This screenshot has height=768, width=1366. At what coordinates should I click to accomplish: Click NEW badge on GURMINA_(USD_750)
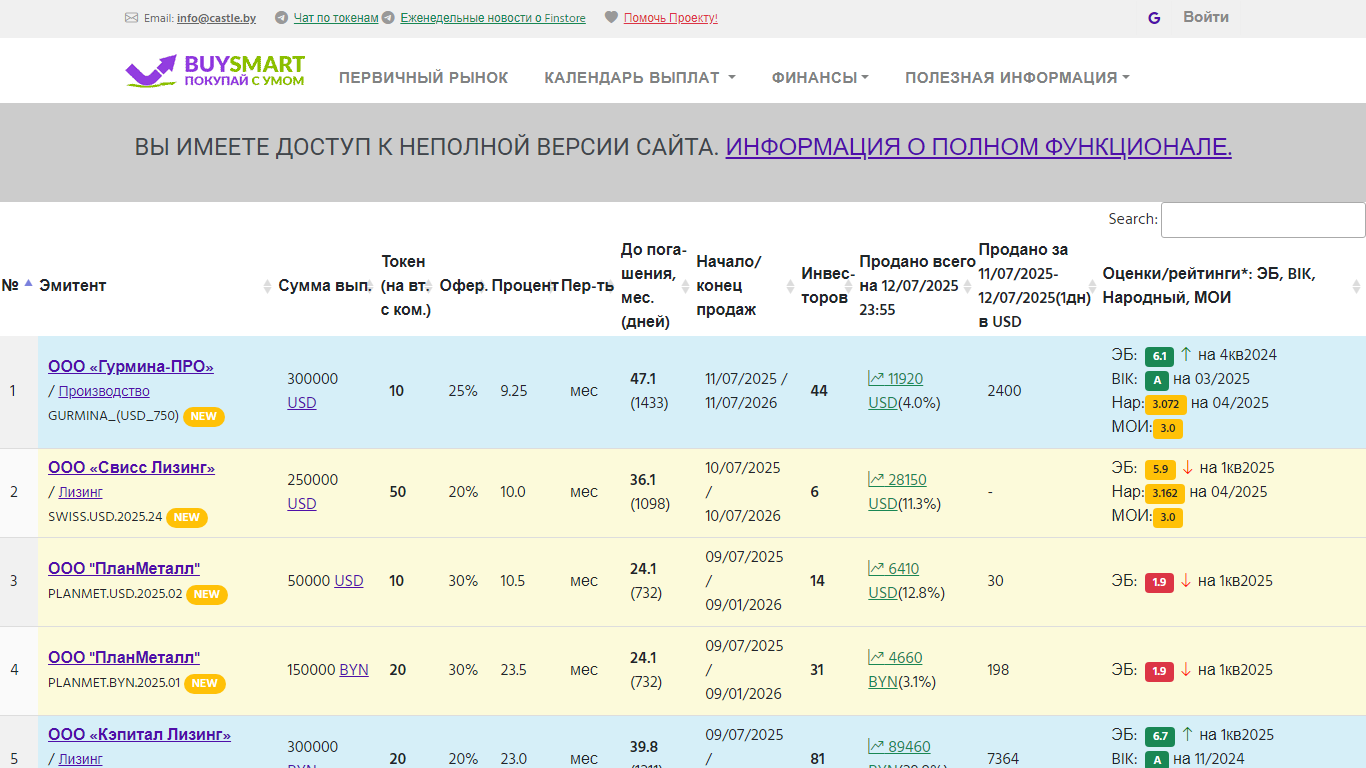click(x=205, y=416)
